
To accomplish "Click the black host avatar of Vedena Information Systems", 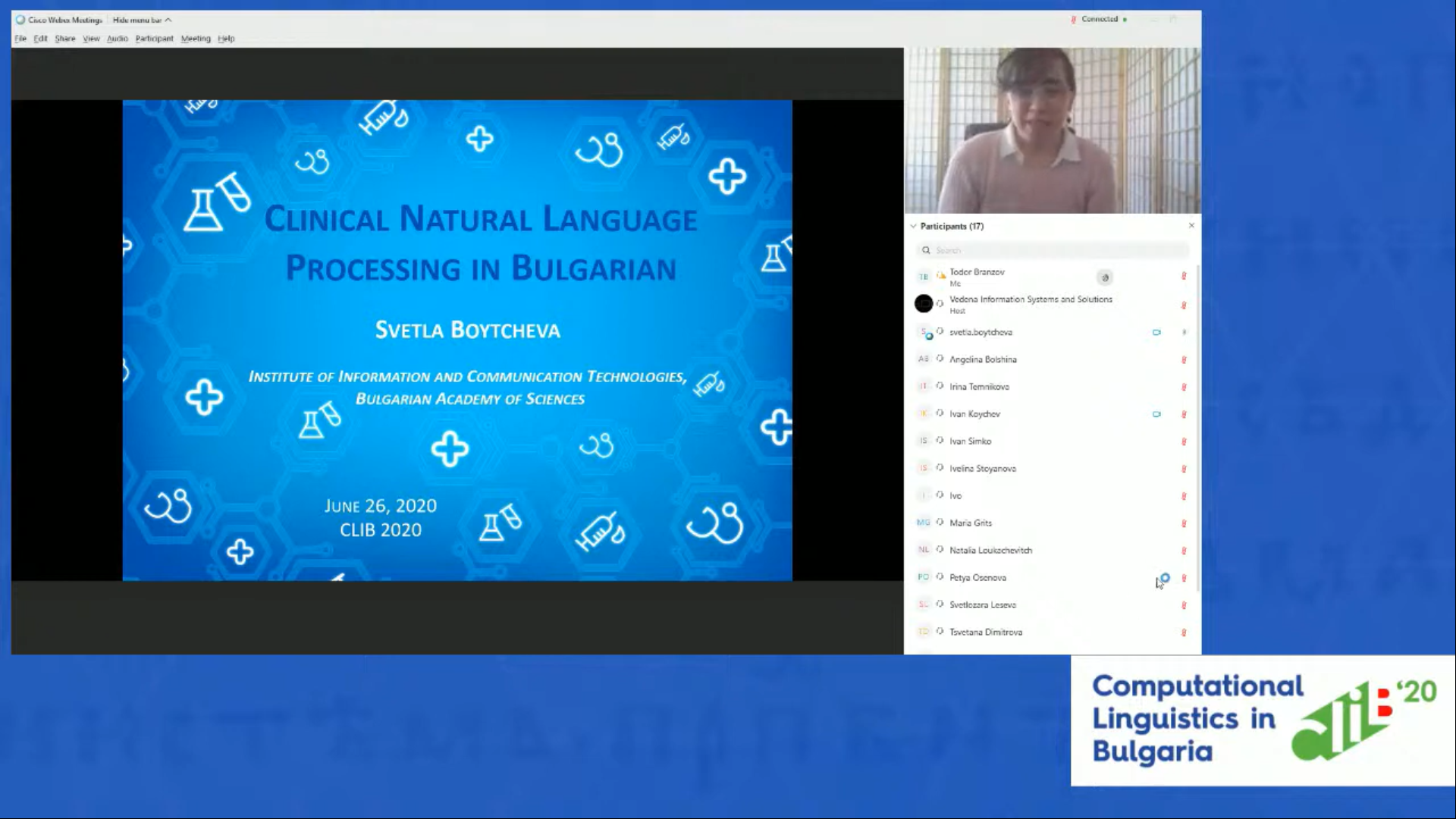I will (924, 304).
